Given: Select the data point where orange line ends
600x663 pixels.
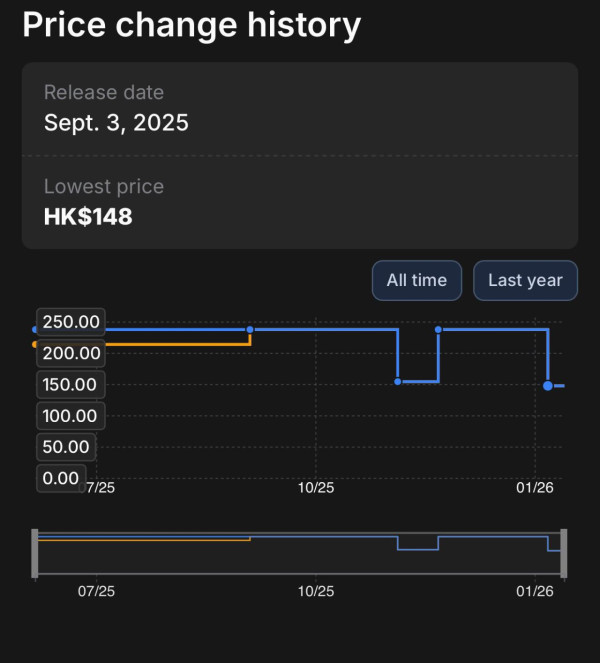Looking at the screenshot, I should point(250,329).
